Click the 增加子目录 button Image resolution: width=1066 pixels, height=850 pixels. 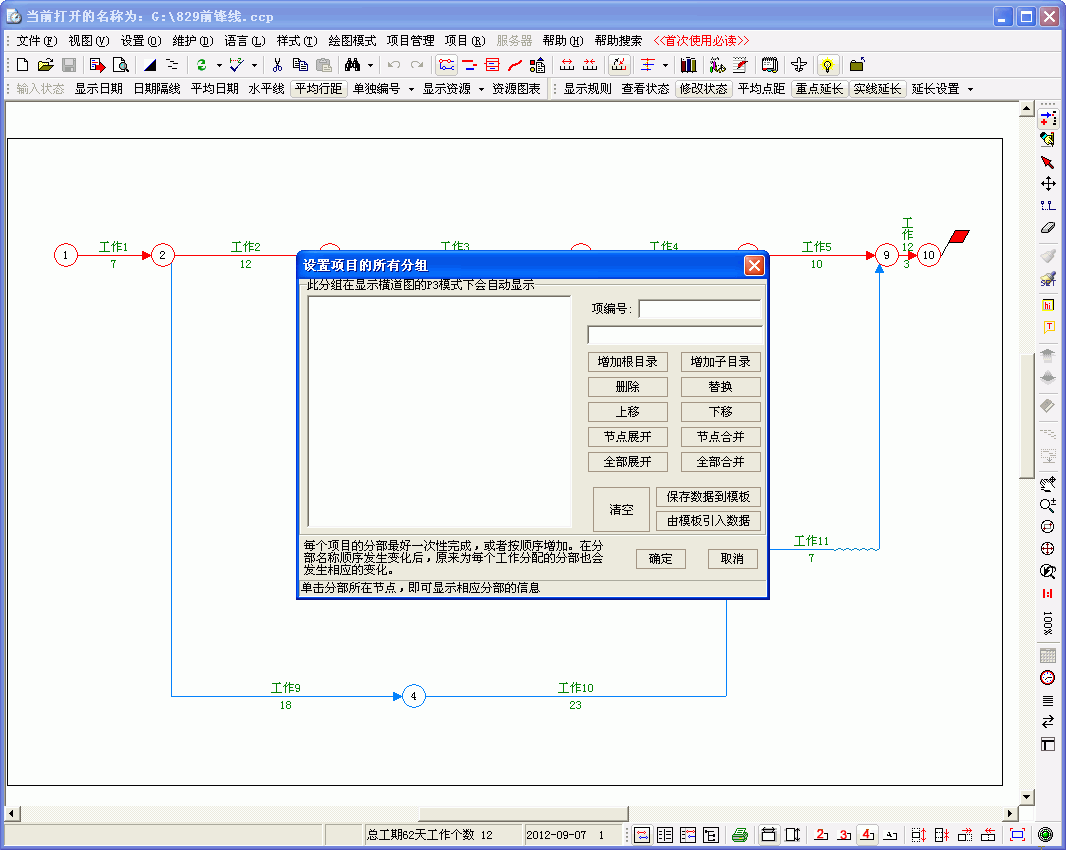point(721,362)
